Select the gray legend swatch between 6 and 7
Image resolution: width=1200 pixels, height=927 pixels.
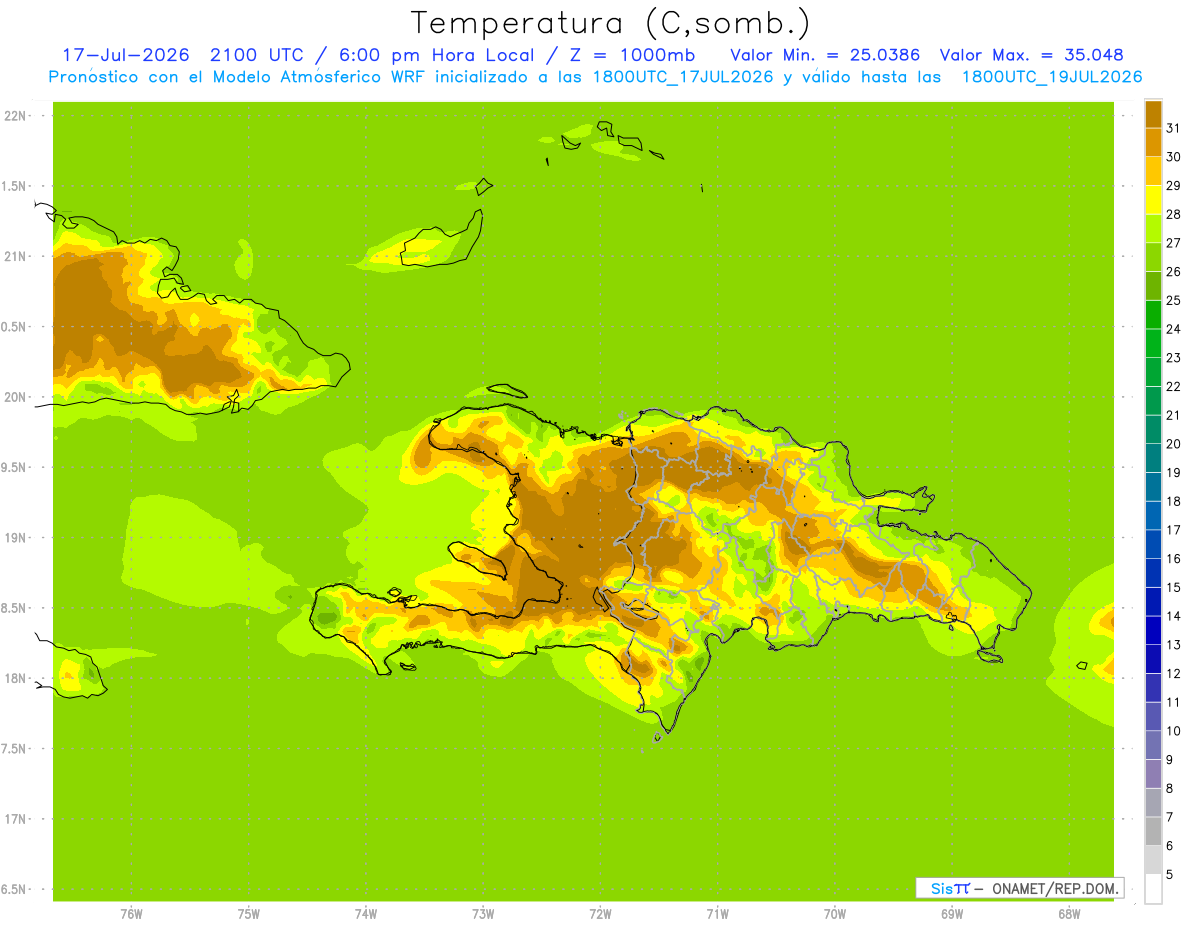pos(1153,831)
